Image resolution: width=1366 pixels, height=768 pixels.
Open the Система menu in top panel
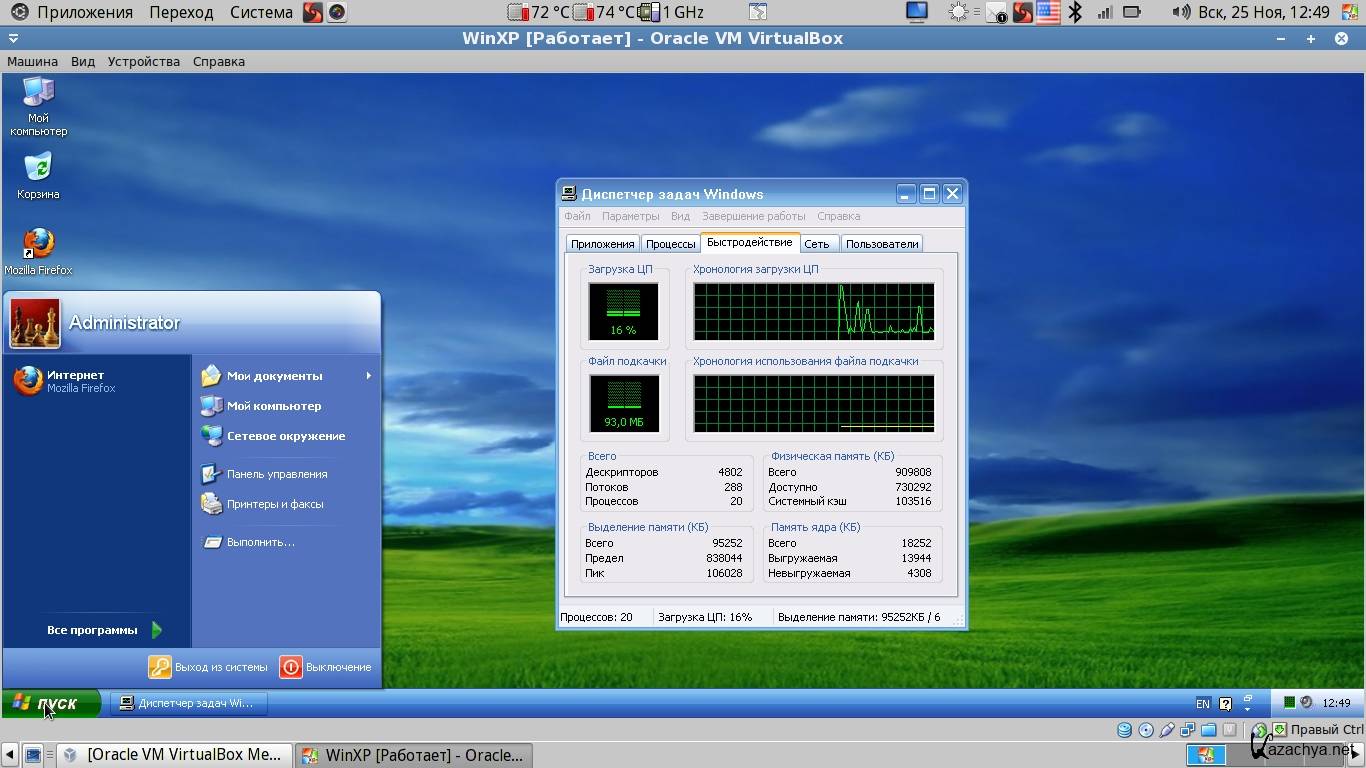261,12
